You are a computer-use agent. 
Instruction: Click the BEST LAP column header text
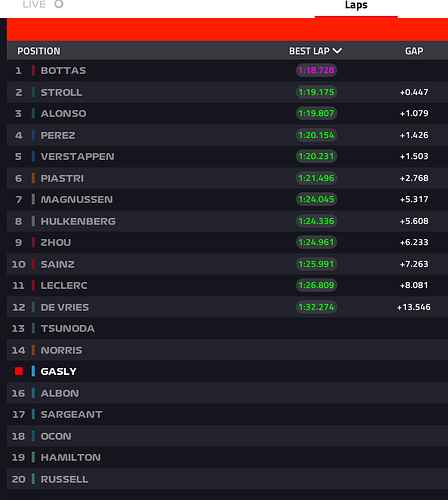(x=309, y=51)
